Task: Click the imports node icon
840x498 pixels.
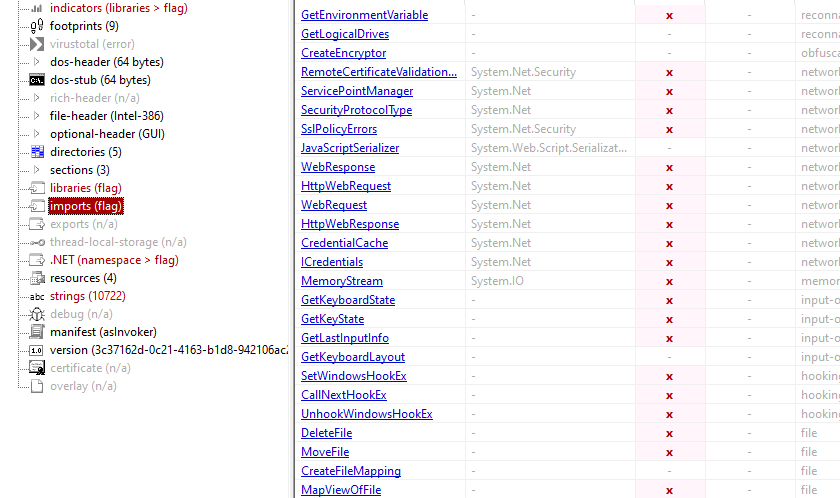Action: (37, 206)
